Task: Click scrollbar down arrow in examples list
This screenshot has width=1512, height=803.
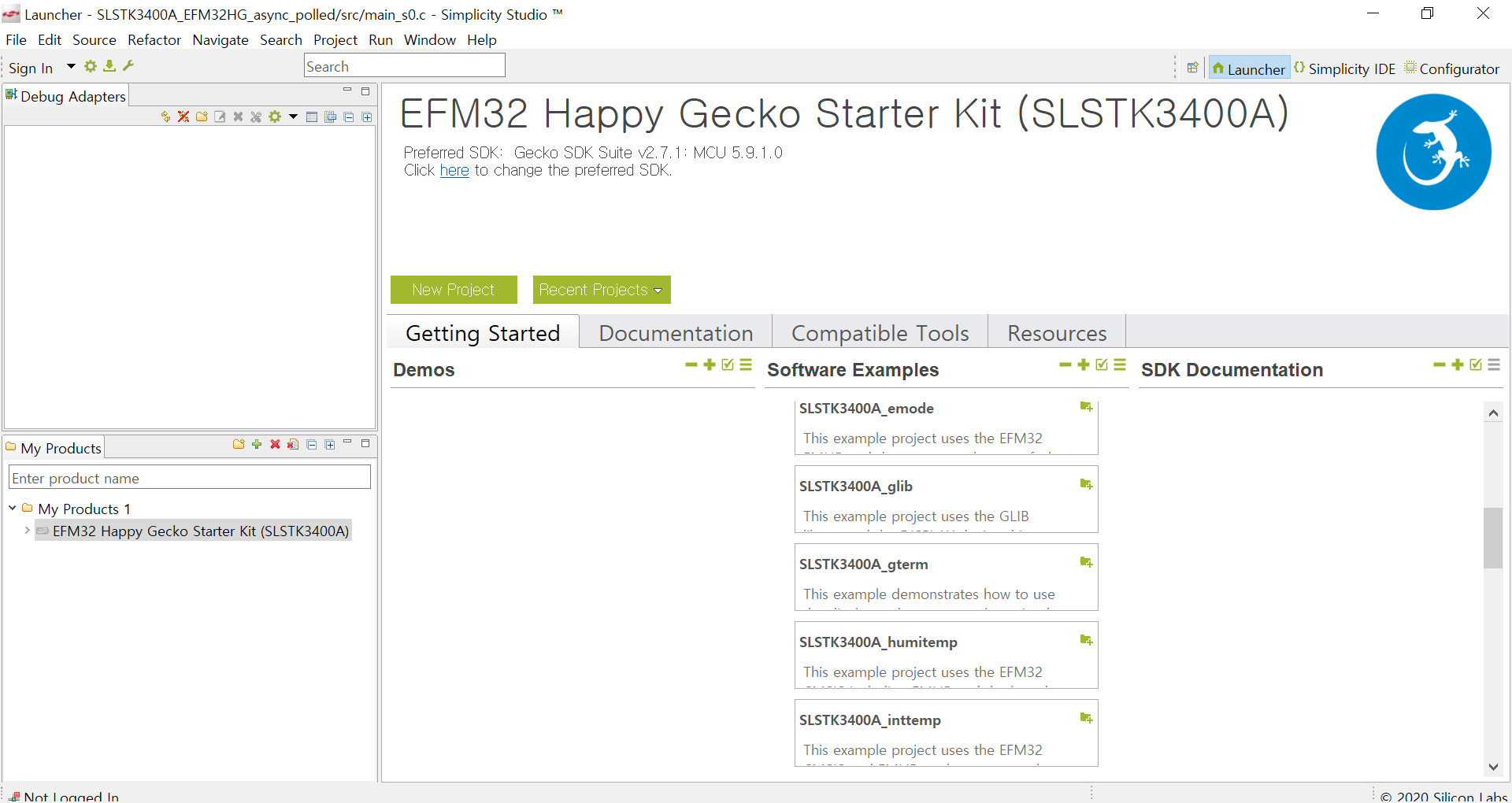Action: coord(1493,767)
